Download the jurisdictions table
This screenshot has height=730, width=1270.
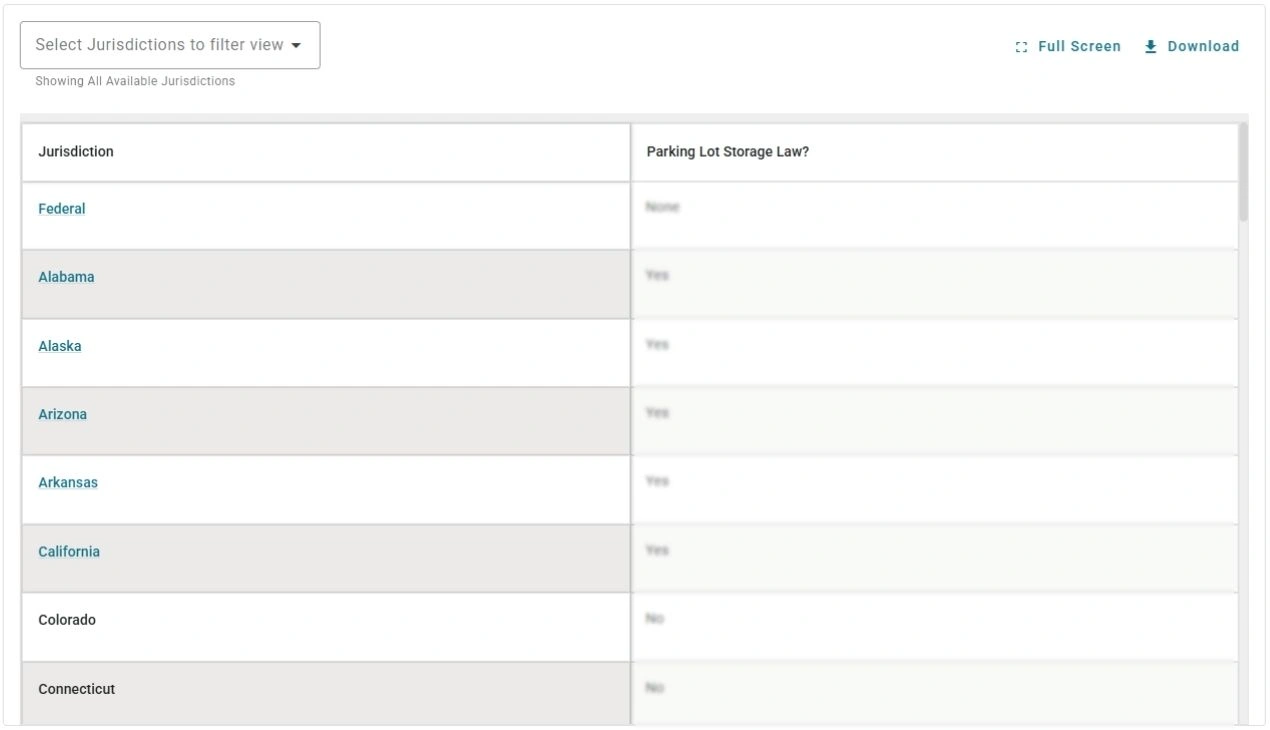pos(1201,46)
